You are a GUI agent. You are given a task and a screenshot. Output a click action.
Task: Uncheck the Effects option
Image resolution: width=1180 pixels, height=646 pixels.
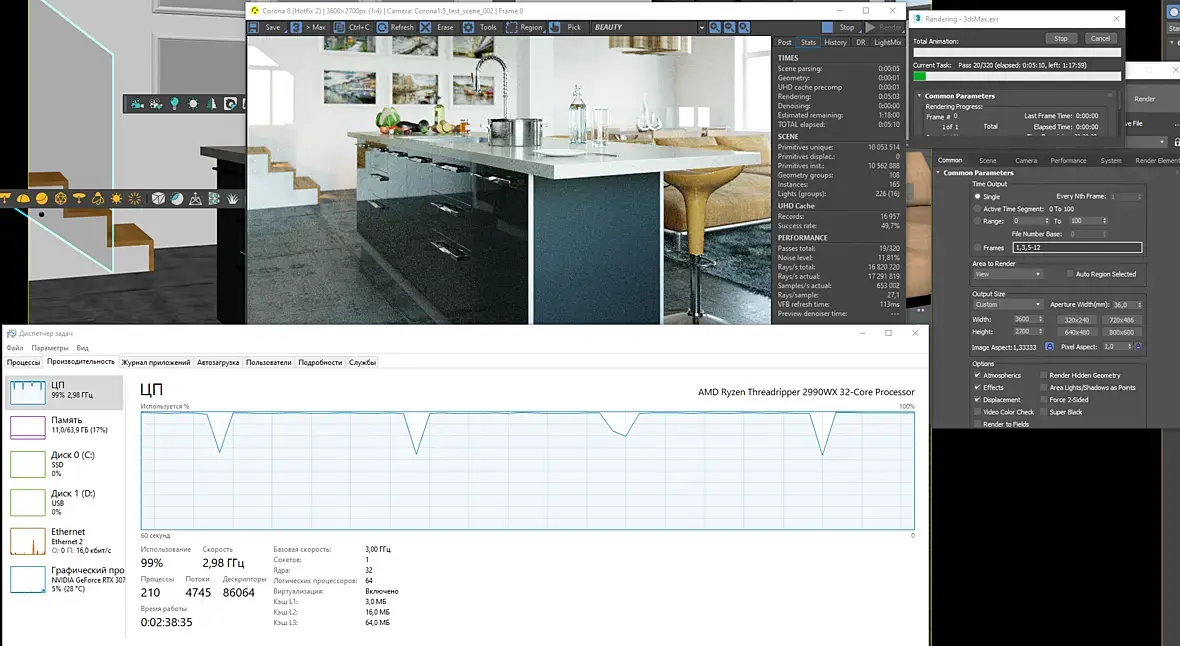(x=978, y=387)
